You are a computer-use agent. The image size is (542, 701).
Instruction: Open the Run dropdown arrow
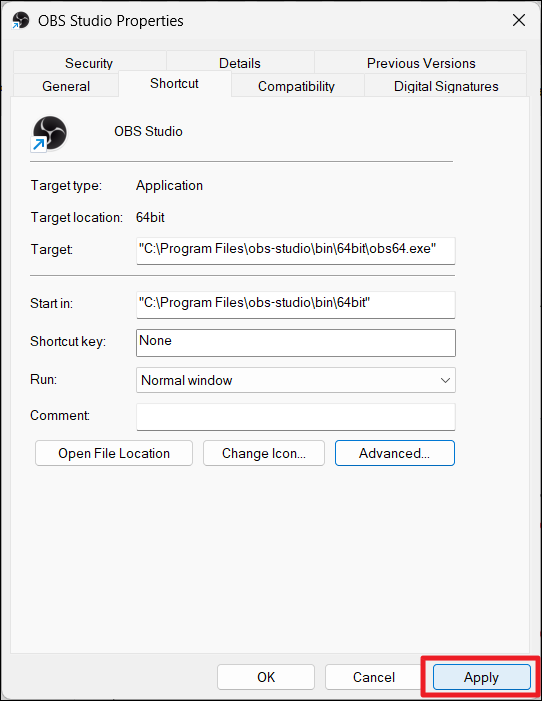445,380
